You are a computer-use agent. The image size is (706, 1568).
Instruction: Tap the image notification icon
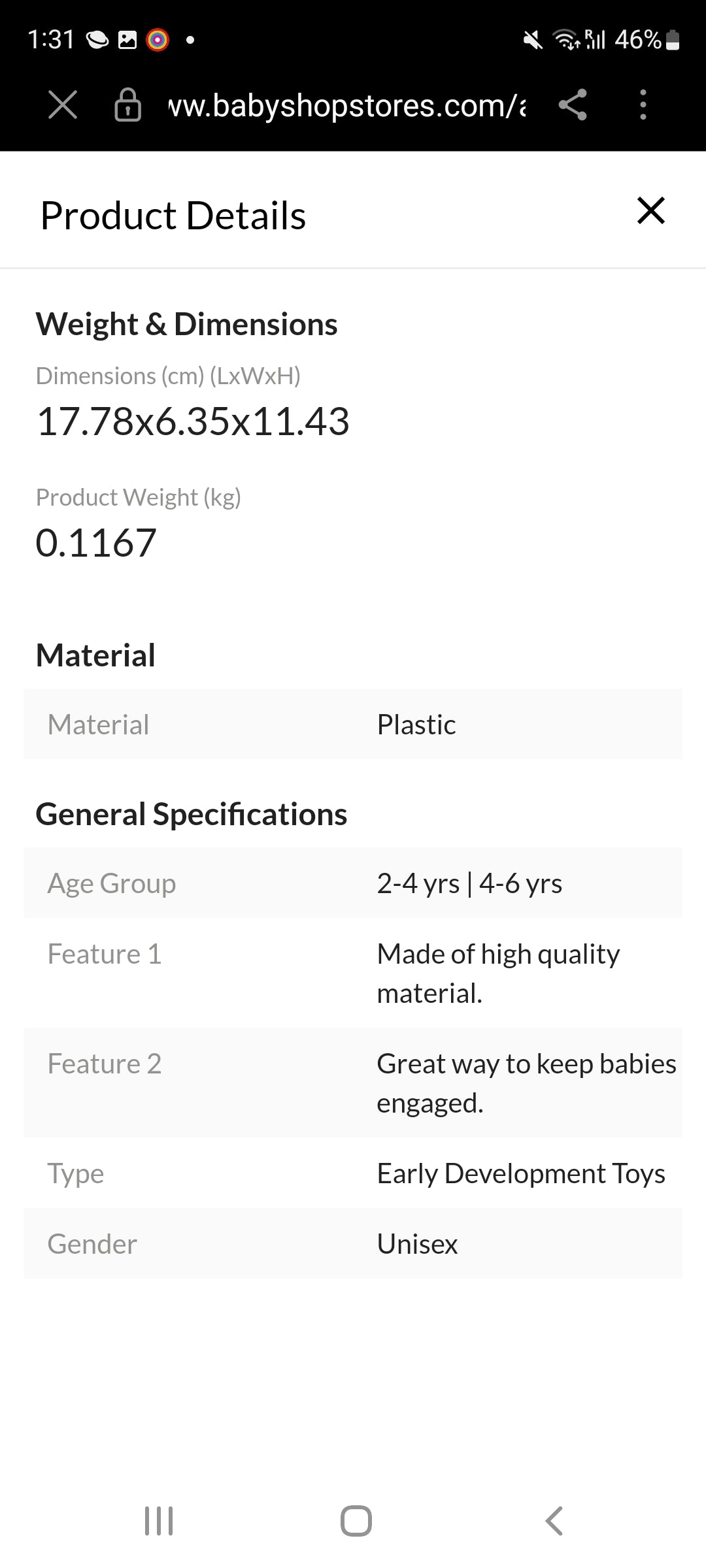(127, 41)
